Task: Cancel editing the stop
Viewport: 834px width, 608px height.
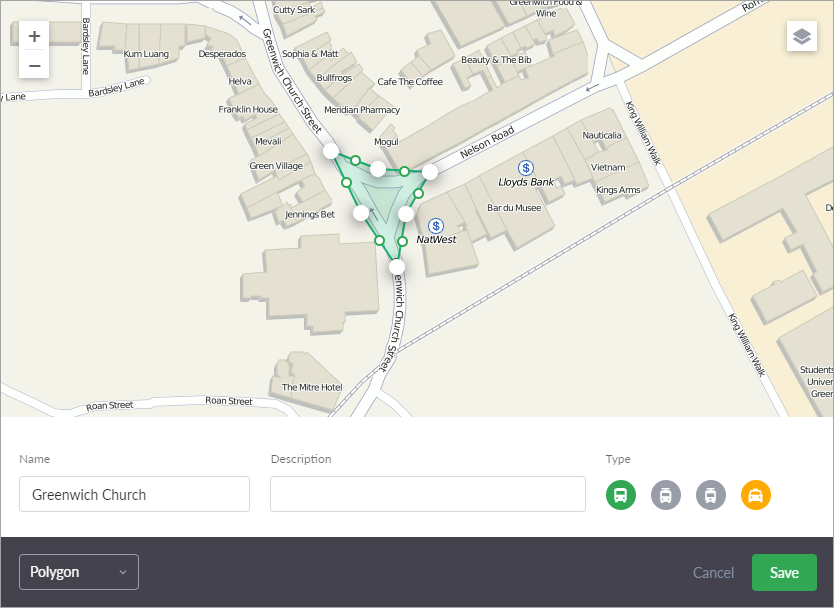Action: tap(713, 573)
